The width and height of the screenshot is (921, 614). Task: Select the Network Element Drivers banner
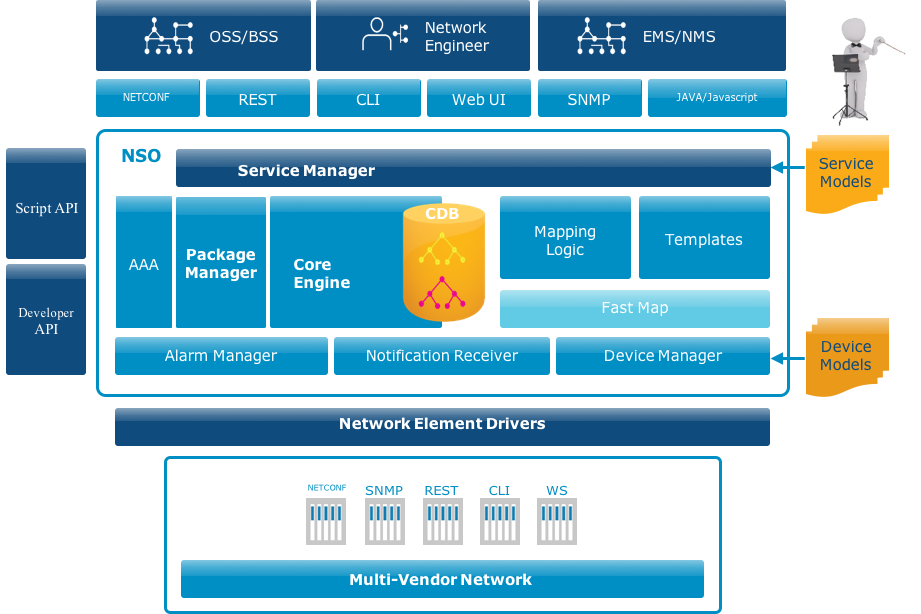click(441, 424)
